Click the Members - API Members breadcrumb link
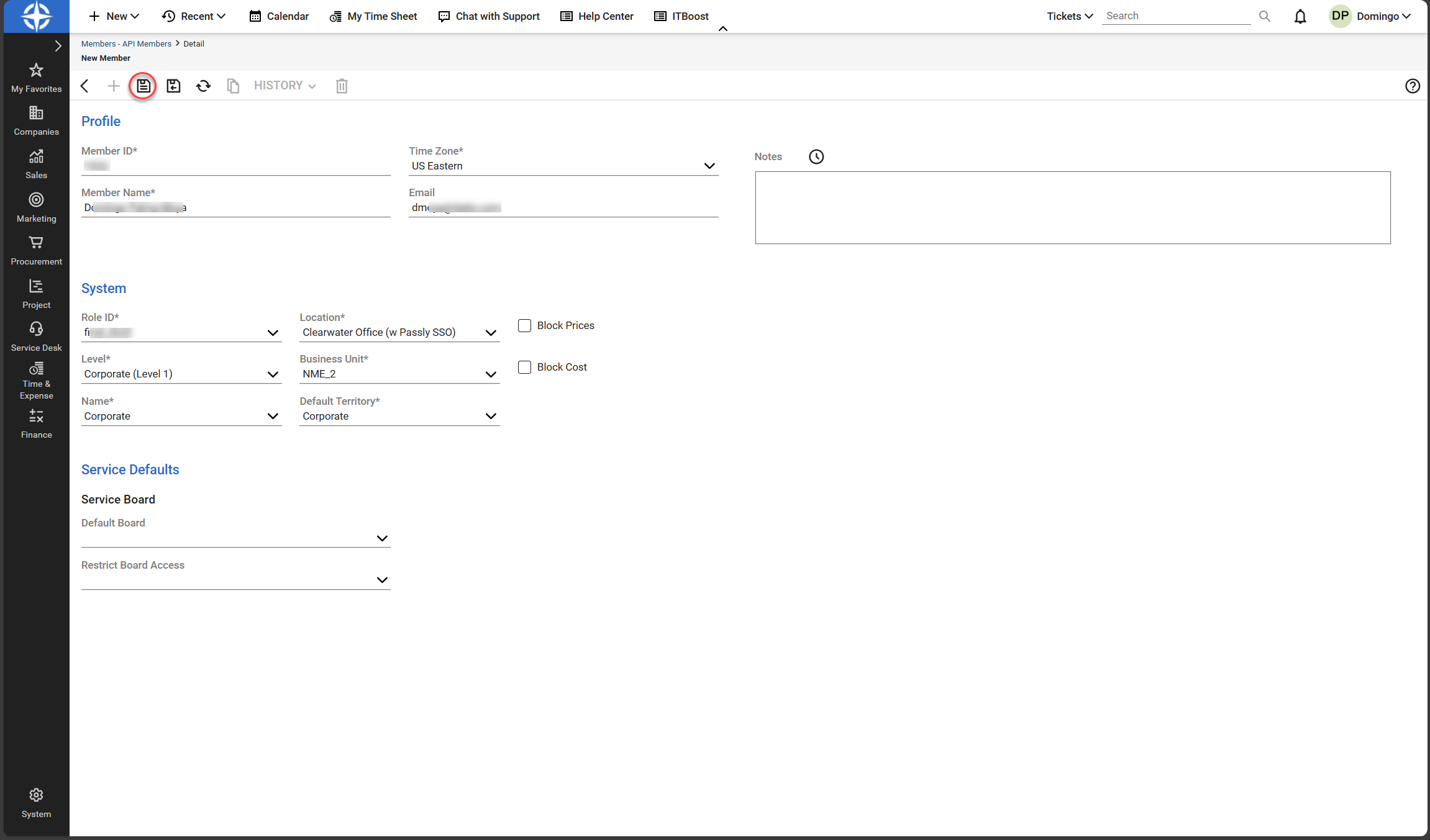This screenshot has width=1430, height=840. pos(126,43)
